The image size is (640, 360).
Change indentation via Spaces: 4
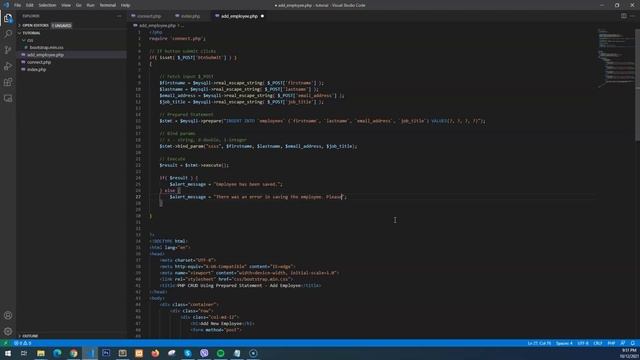[x=564, y=343]
